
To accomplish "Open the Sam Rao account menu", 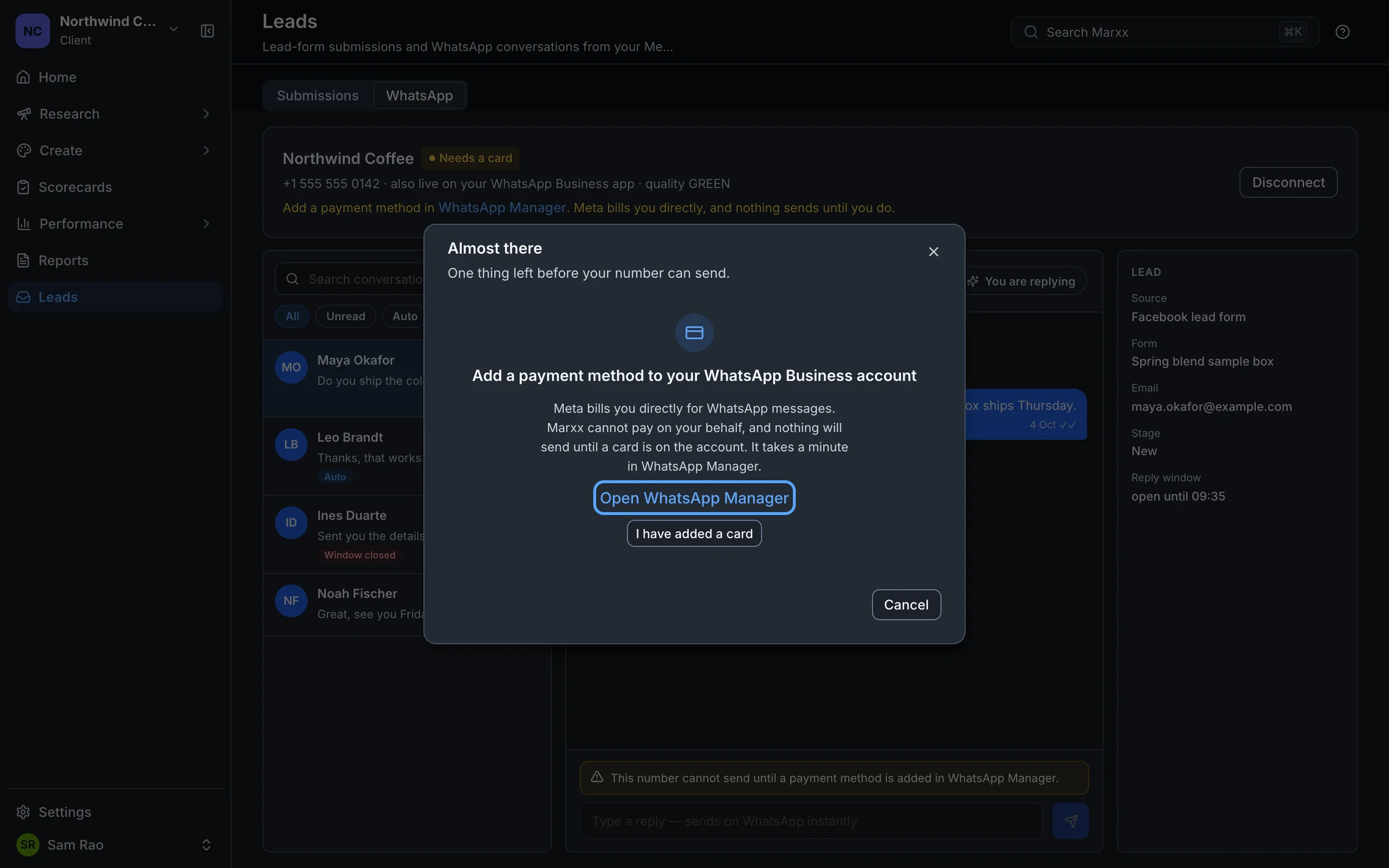I will (x=115, y=845).
